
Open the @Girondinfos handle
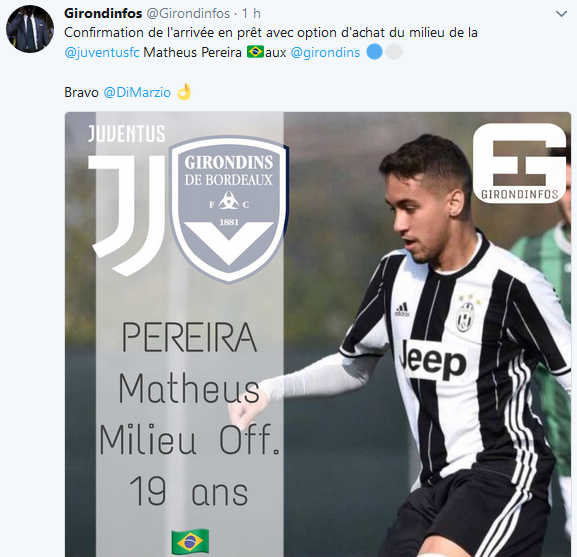188,14
